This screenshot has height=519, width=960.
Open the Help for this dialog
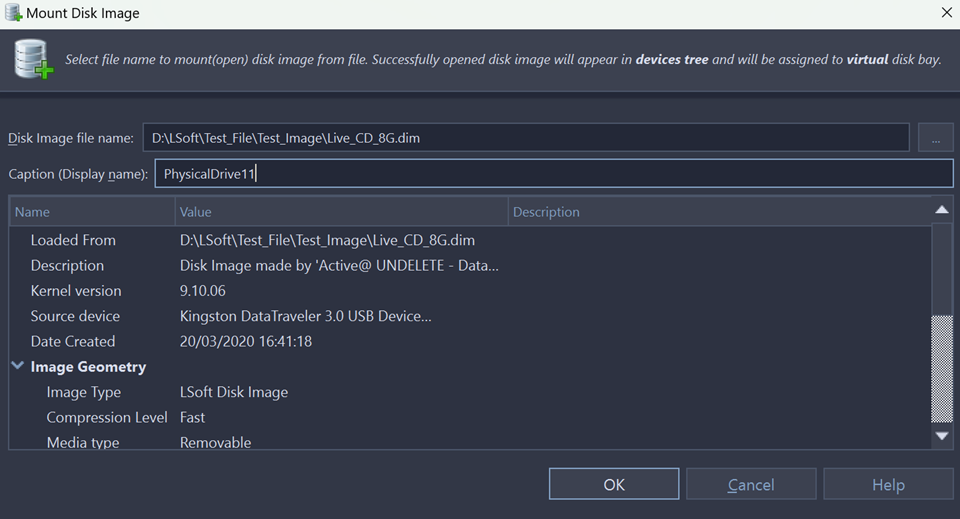coord(888,484)
